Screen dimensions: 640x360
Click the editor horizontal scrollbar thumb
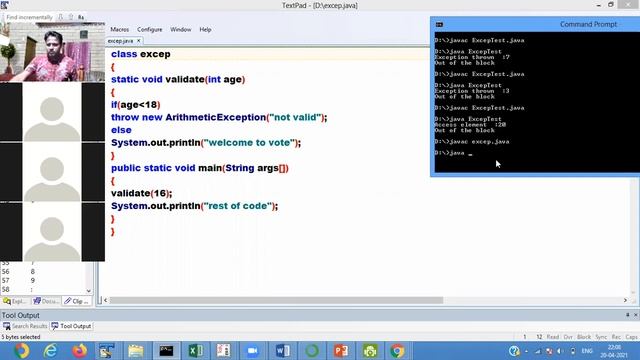[276, 300]
